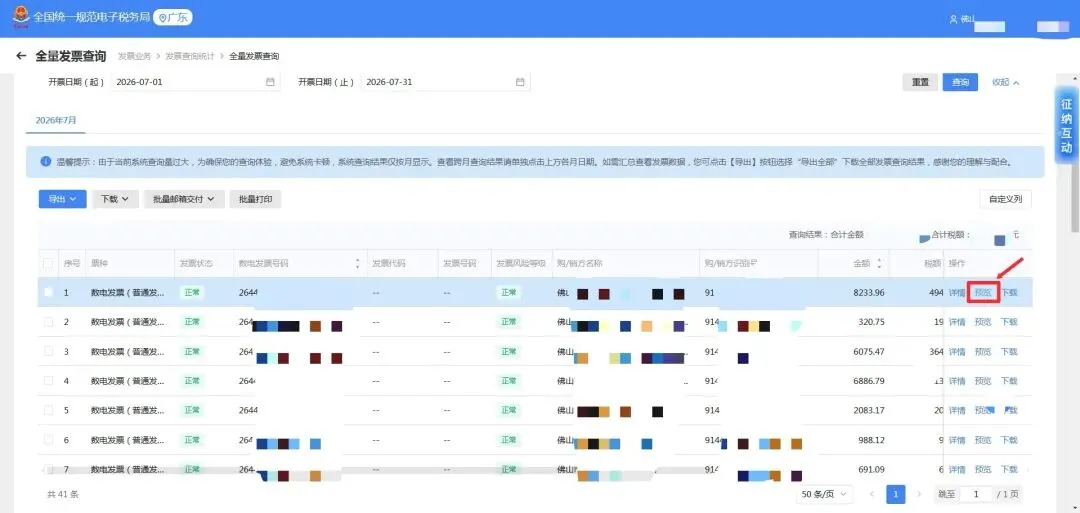Open the 50条/页 page size dropdown
Screen dimensions: 1080x513
824,494
